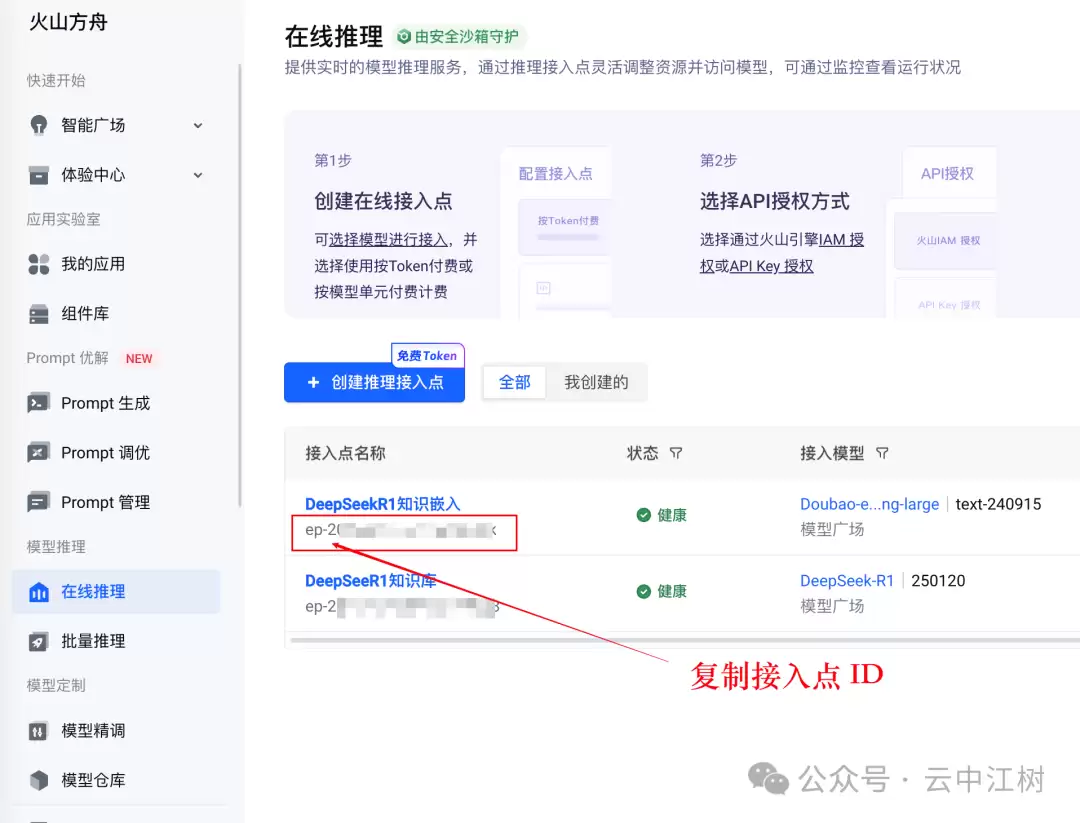1080x823 pixels.
Task: Click the Prompt 调优 icon
Action: [38, 452]
